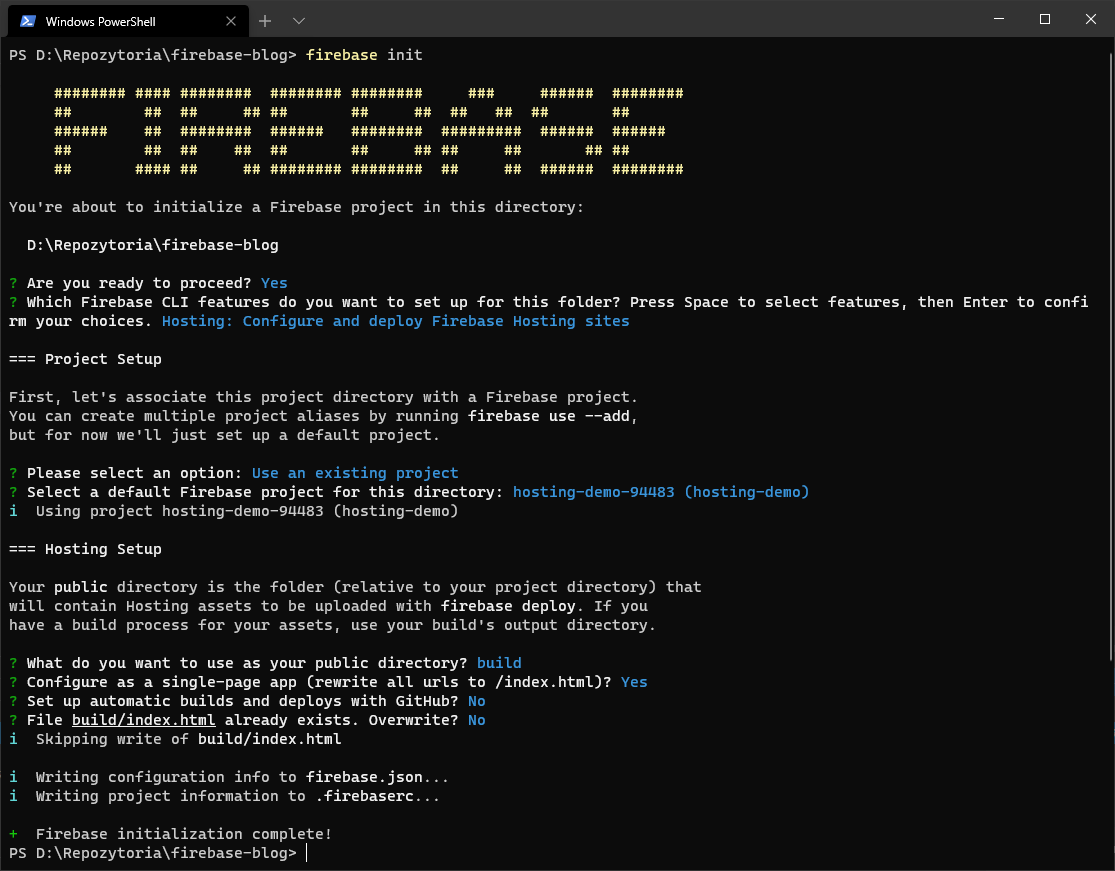Click the typed 'firebase init' command
The width and height of the screenshot is (1115, 871).
[x=364, y=55]
